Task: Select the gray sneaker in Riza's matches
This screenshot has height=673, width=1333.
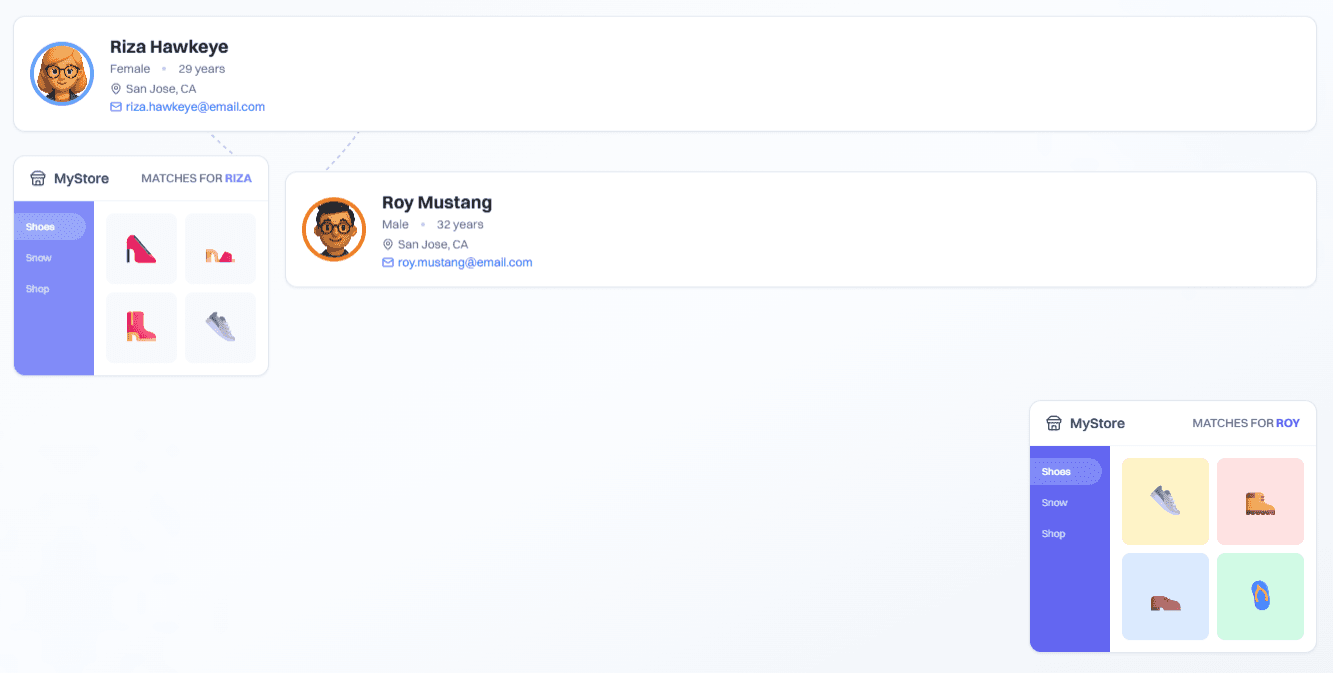Action: (x=220, y=327)
